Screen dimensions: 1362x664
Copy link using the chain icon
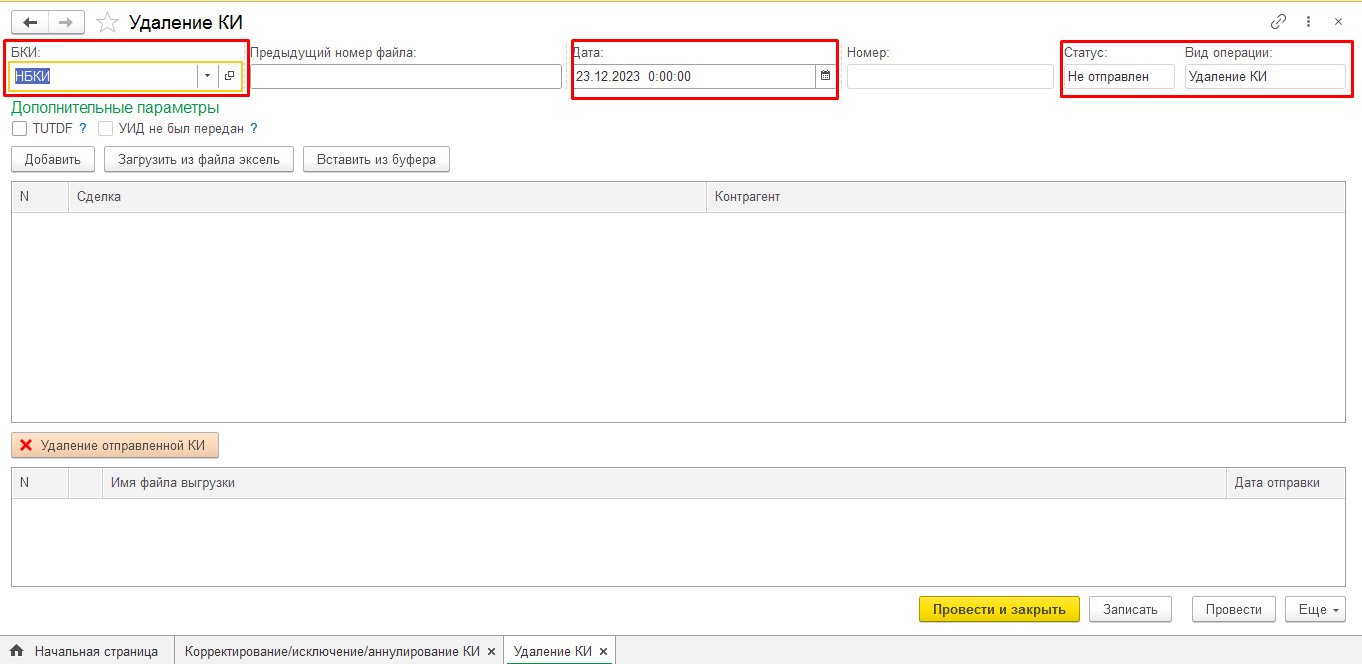1278,21
